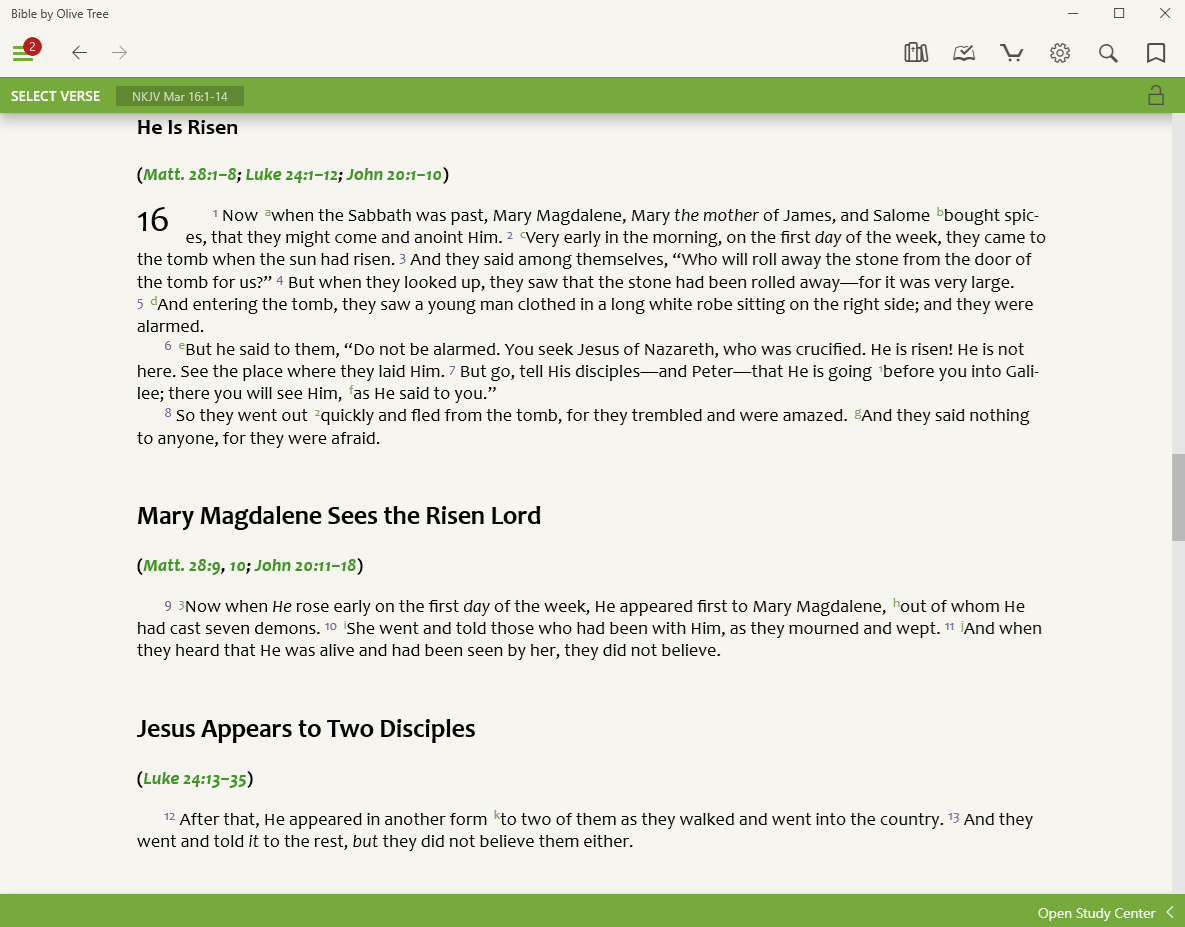Viewport: 1185px width, 927px height.
Task: Click the vertical scrollbar thumb
Action: click(1178, 497)
